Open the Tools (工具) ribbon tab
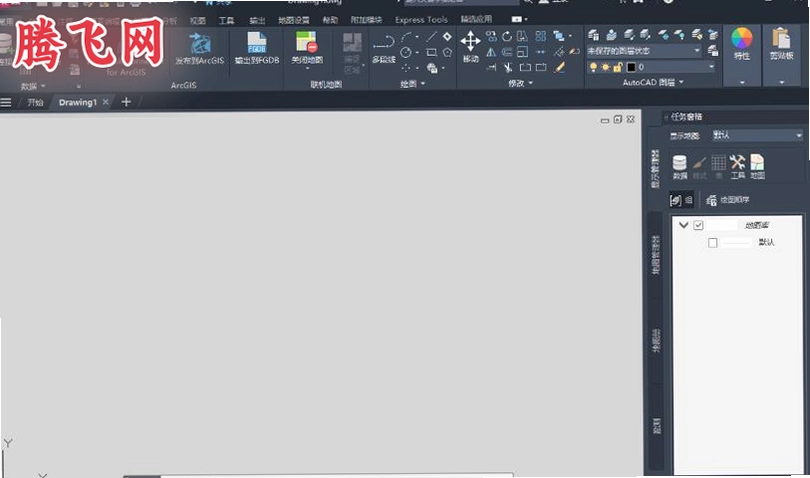The height and width of the screenshot is (478, 810). tap(226, 21)
